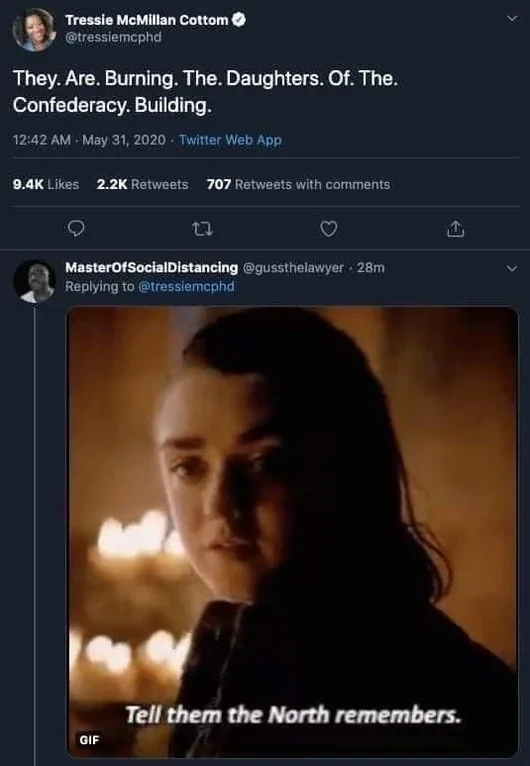
Task: Click the verified badge next to Tressie McMillan Cottom
Action: [x=238, y=20]
